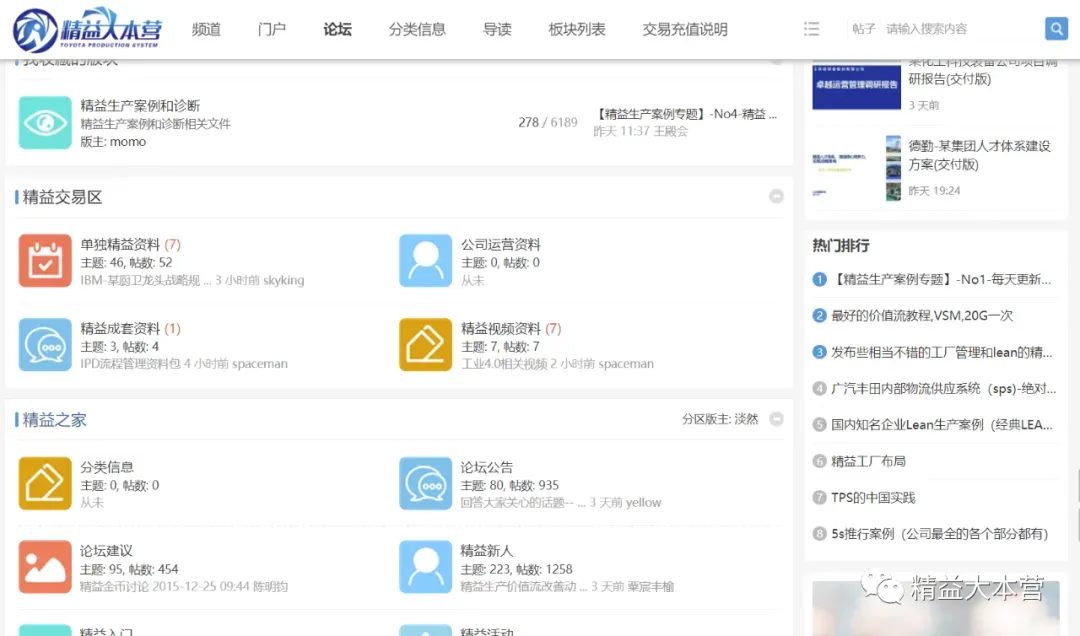Open the 精益大本营 site logo

87,29
